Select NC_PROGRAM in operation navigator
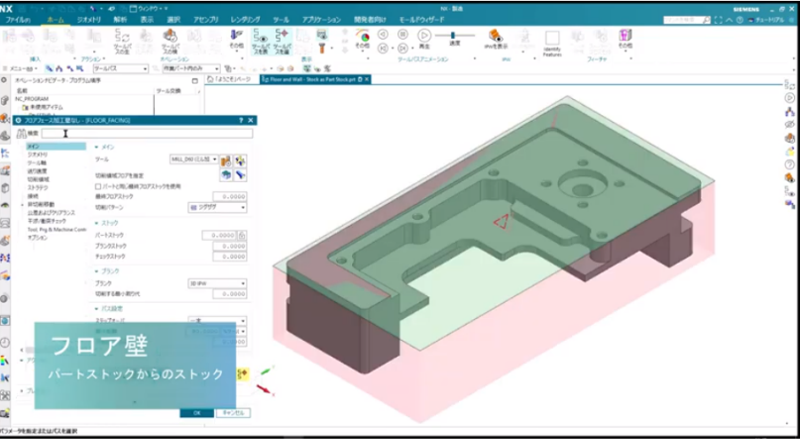 pos(32,99)
